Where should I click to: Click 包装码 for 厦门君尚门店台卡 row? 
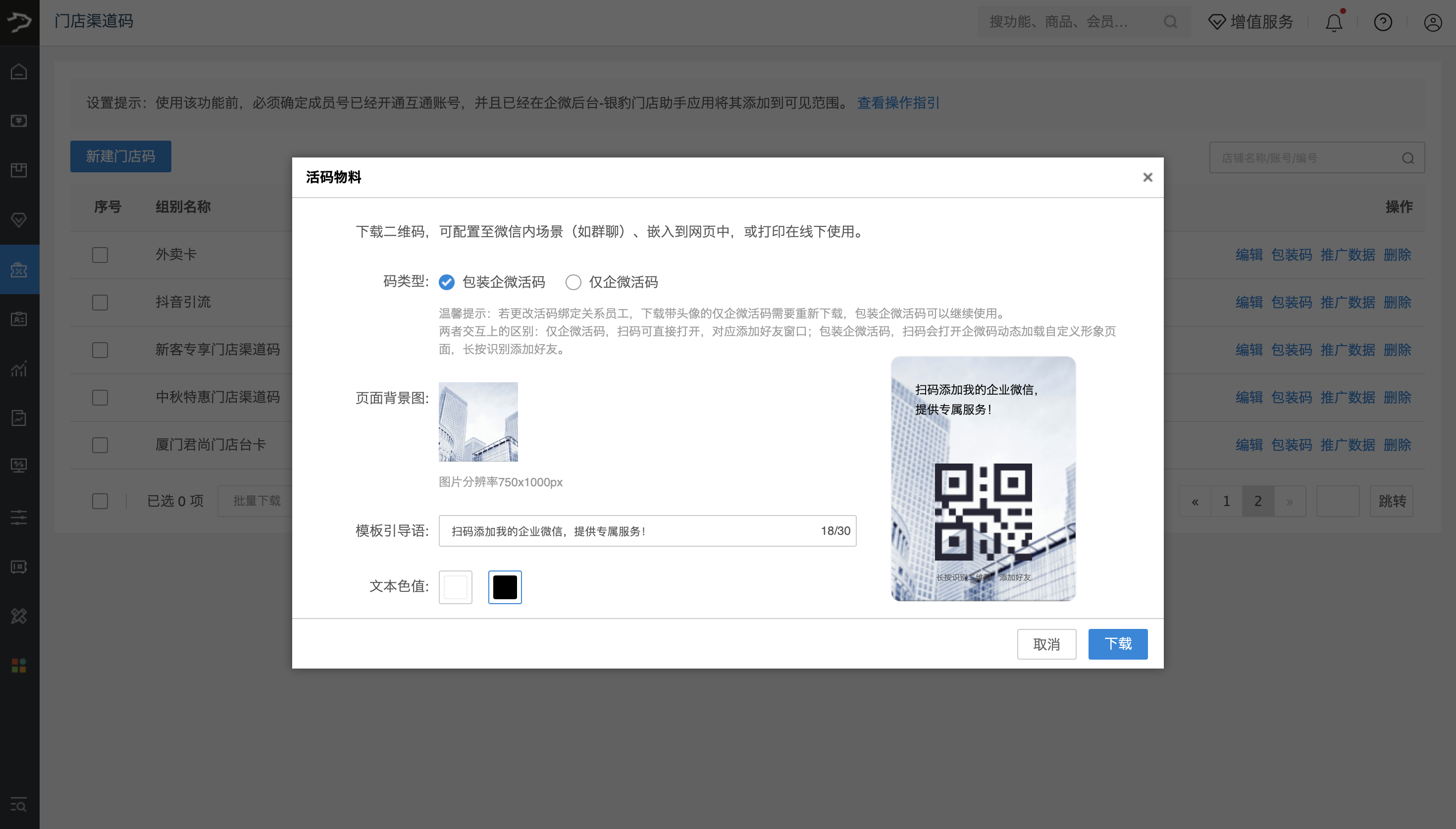1292,445
